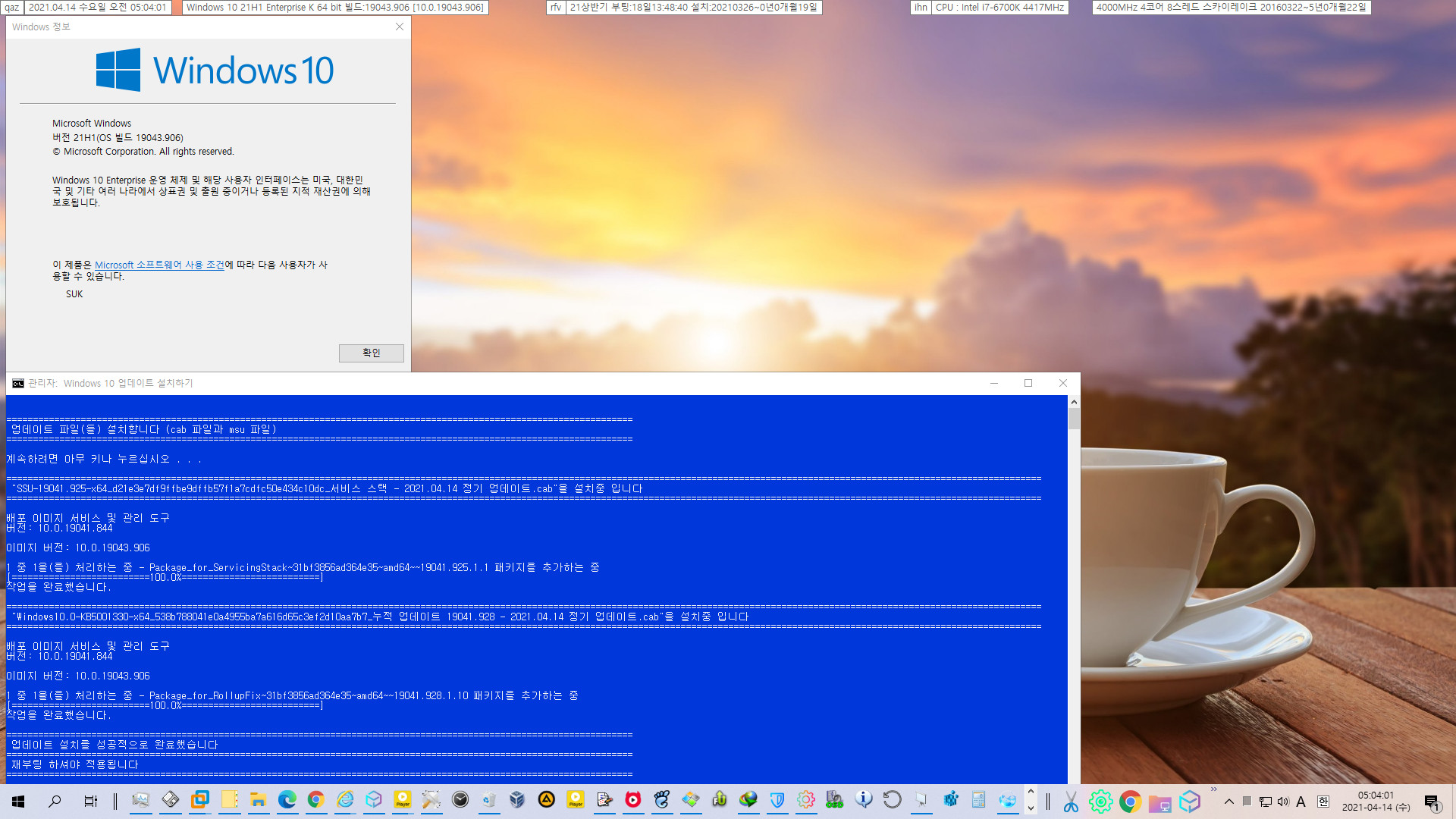Show hidden system tray icons
1456x819 pixels.
coord(1228,802)
